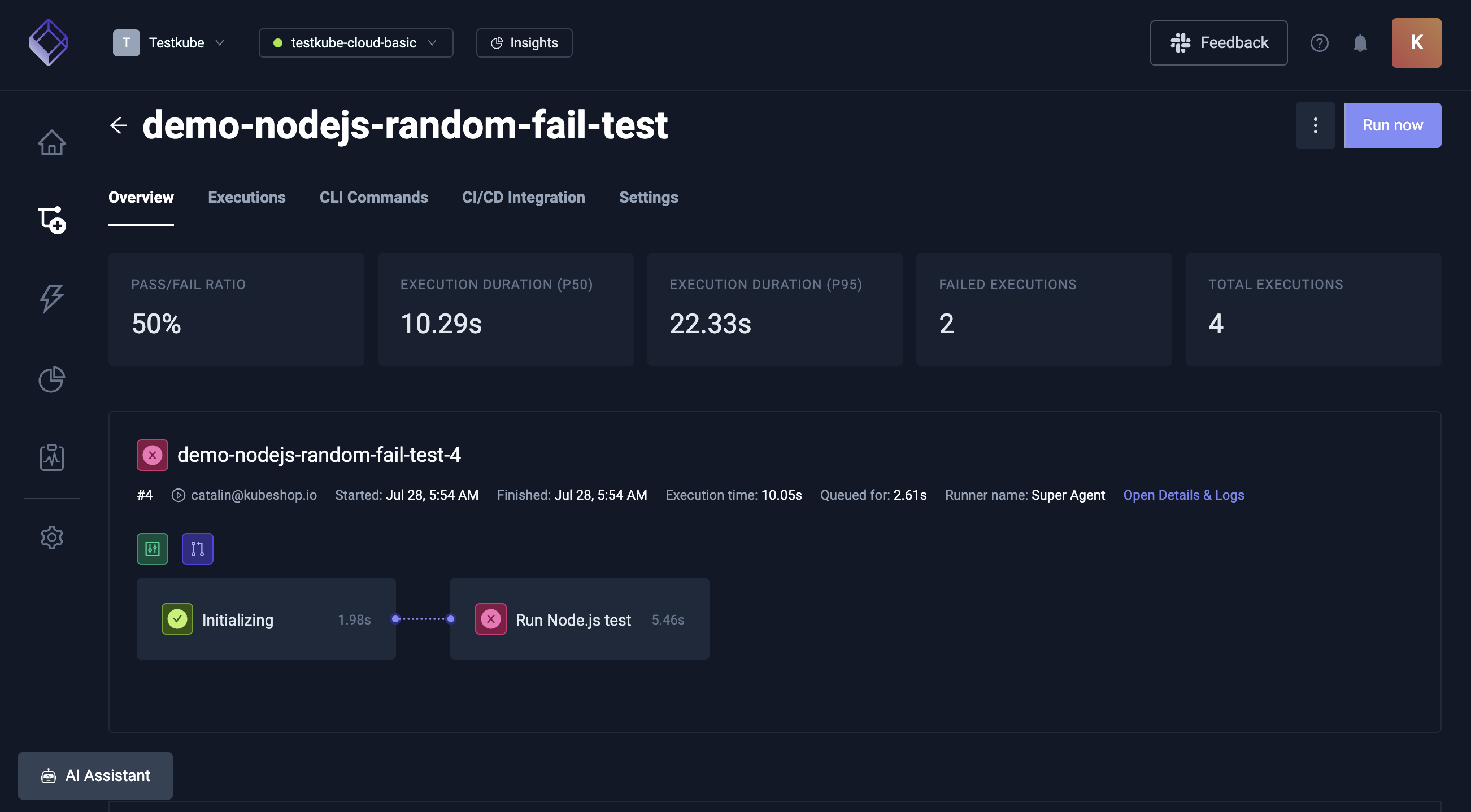Click the T organization badge
1471x812 pixels.
pyautogui.click(x=126, y=43)
